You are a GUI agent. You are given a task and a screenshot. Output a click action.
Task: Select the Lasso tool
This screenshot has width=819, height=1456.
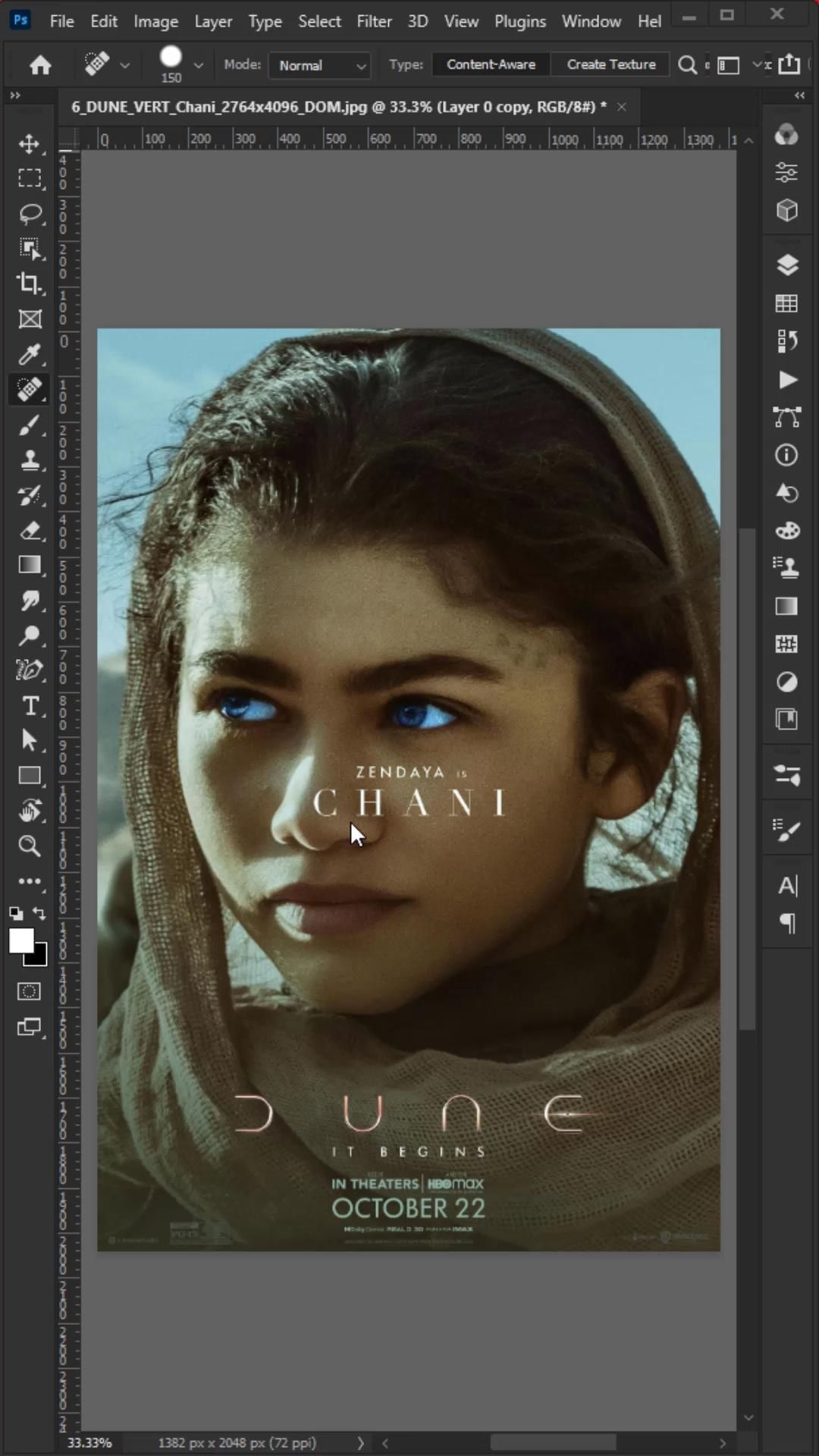(30, 214)
